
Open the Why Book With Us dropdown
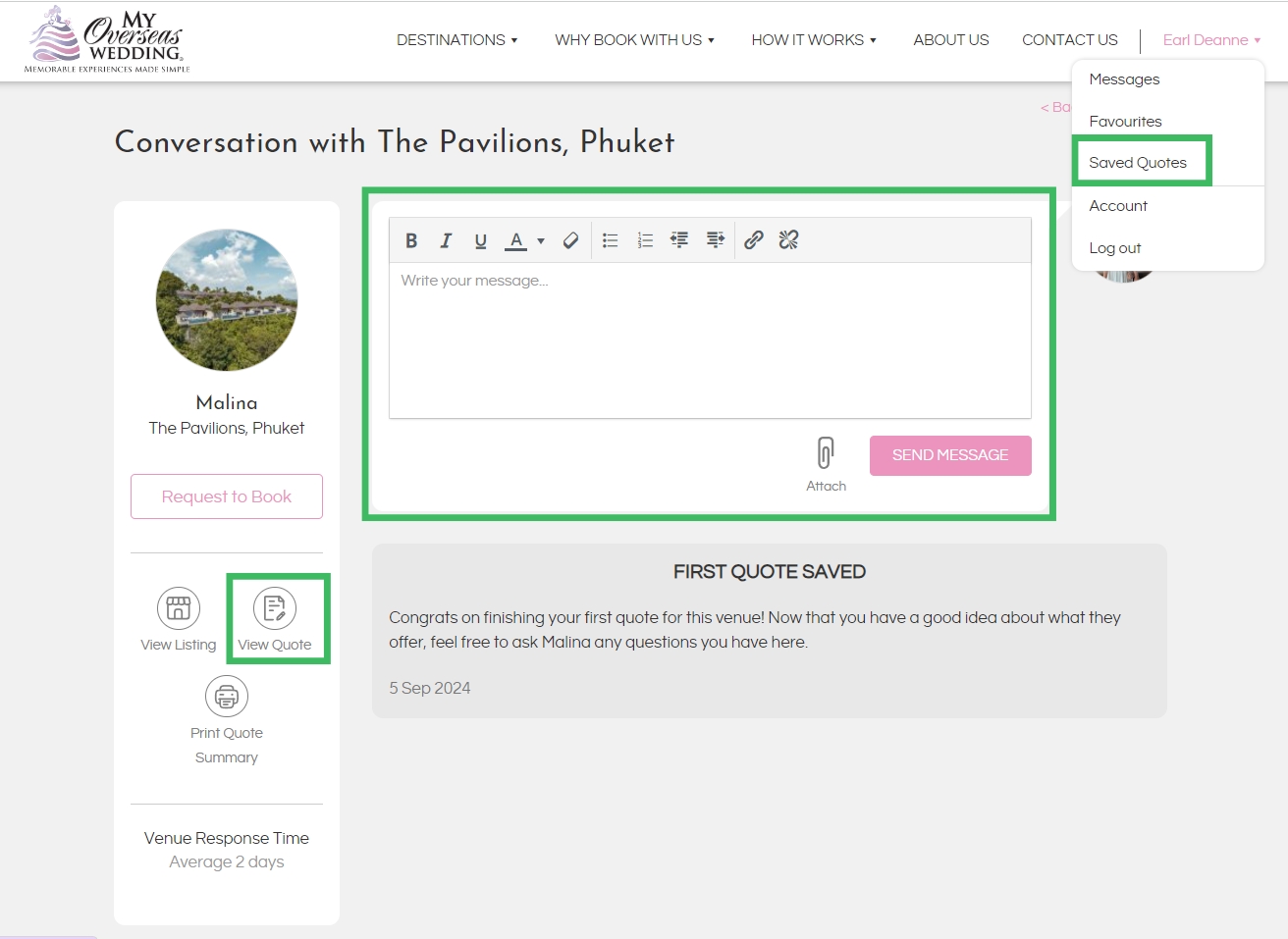click(635, 40)
